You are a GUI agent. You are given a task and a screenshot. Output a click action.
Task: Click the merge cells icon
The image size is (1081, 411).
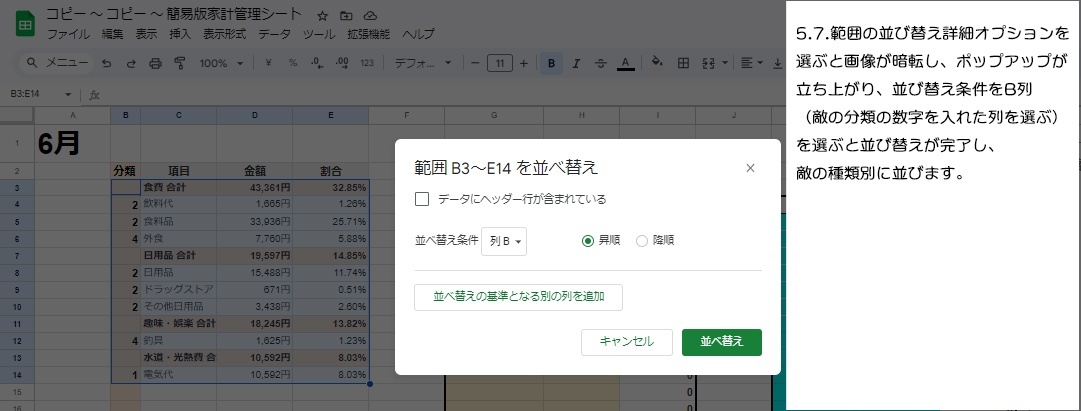point(708,63)
